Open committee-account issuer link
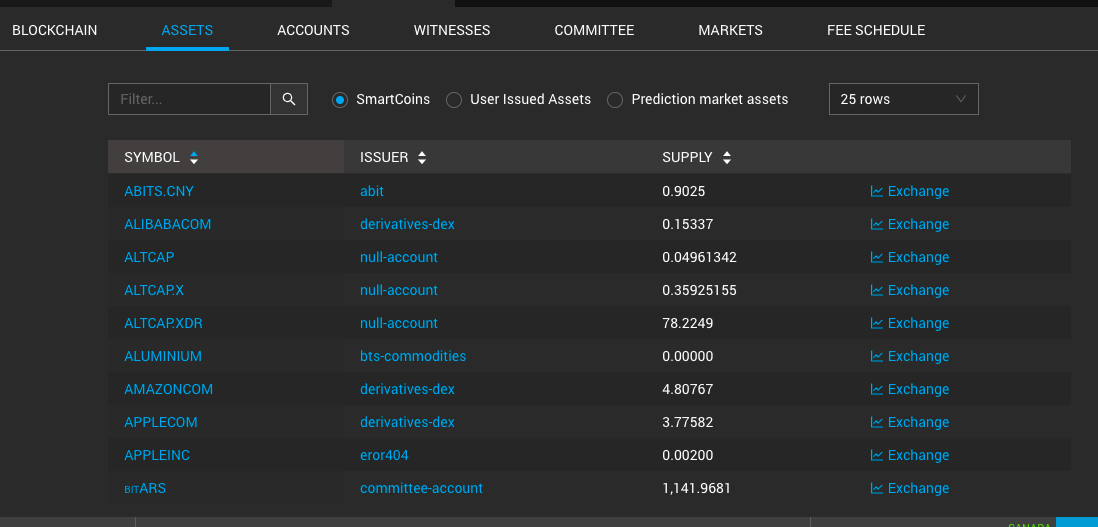Screen dimensions: 1098x527 coord(421,488)
